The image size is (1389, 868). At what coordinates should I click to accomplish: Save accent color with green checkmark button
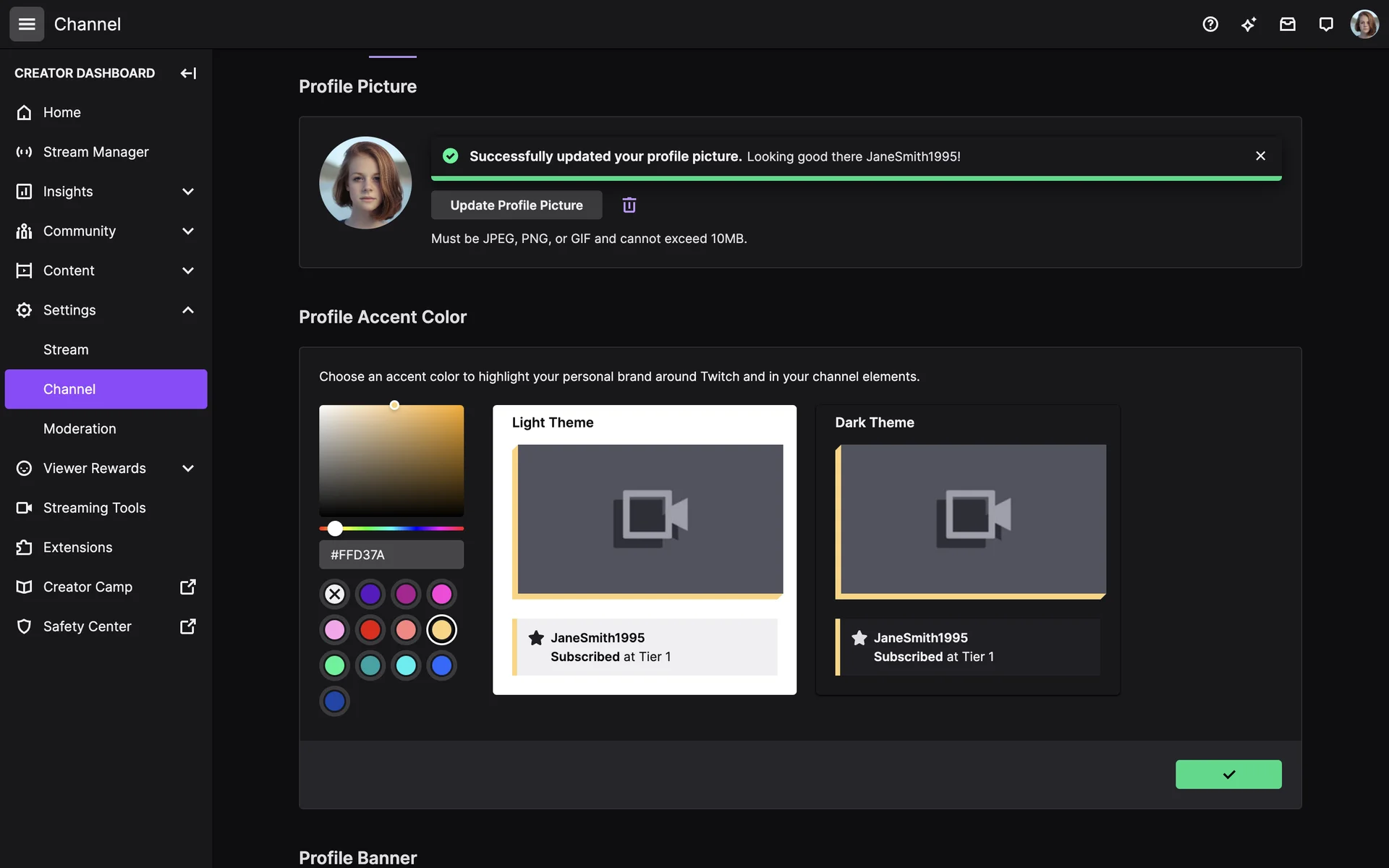pyautogui.click(x=1228, y=775)
